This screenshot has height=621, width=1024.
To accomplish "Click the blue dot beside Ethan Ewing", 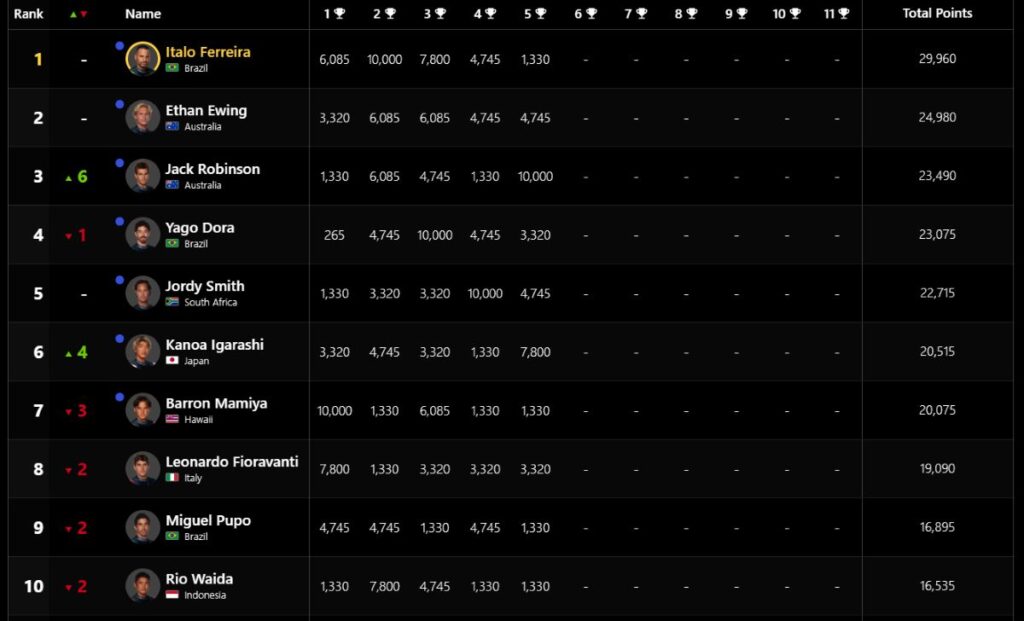I will coord(120,104).
